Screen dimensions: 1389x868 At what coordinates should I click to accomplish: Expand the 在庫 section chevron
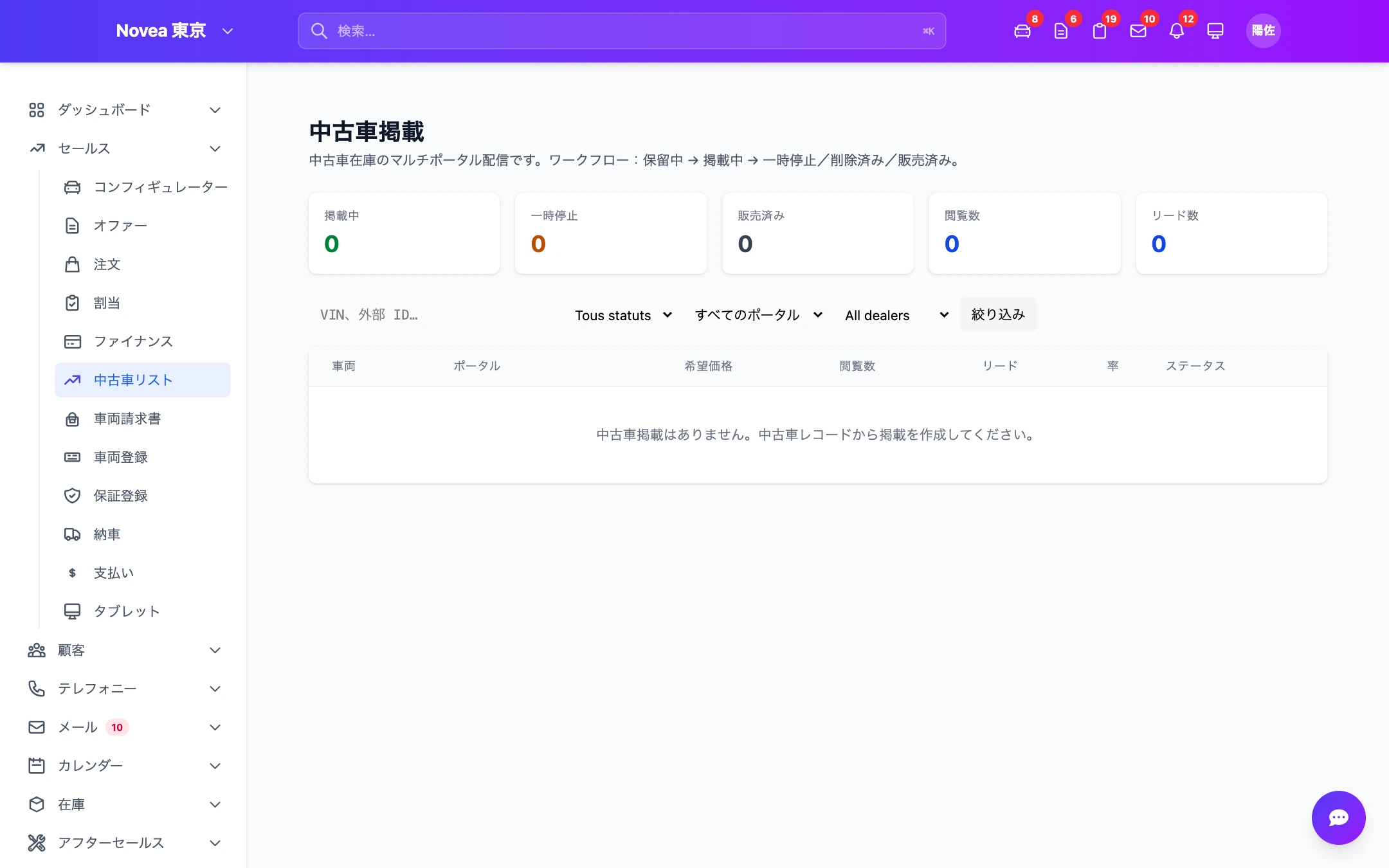[x=215, y=804]
